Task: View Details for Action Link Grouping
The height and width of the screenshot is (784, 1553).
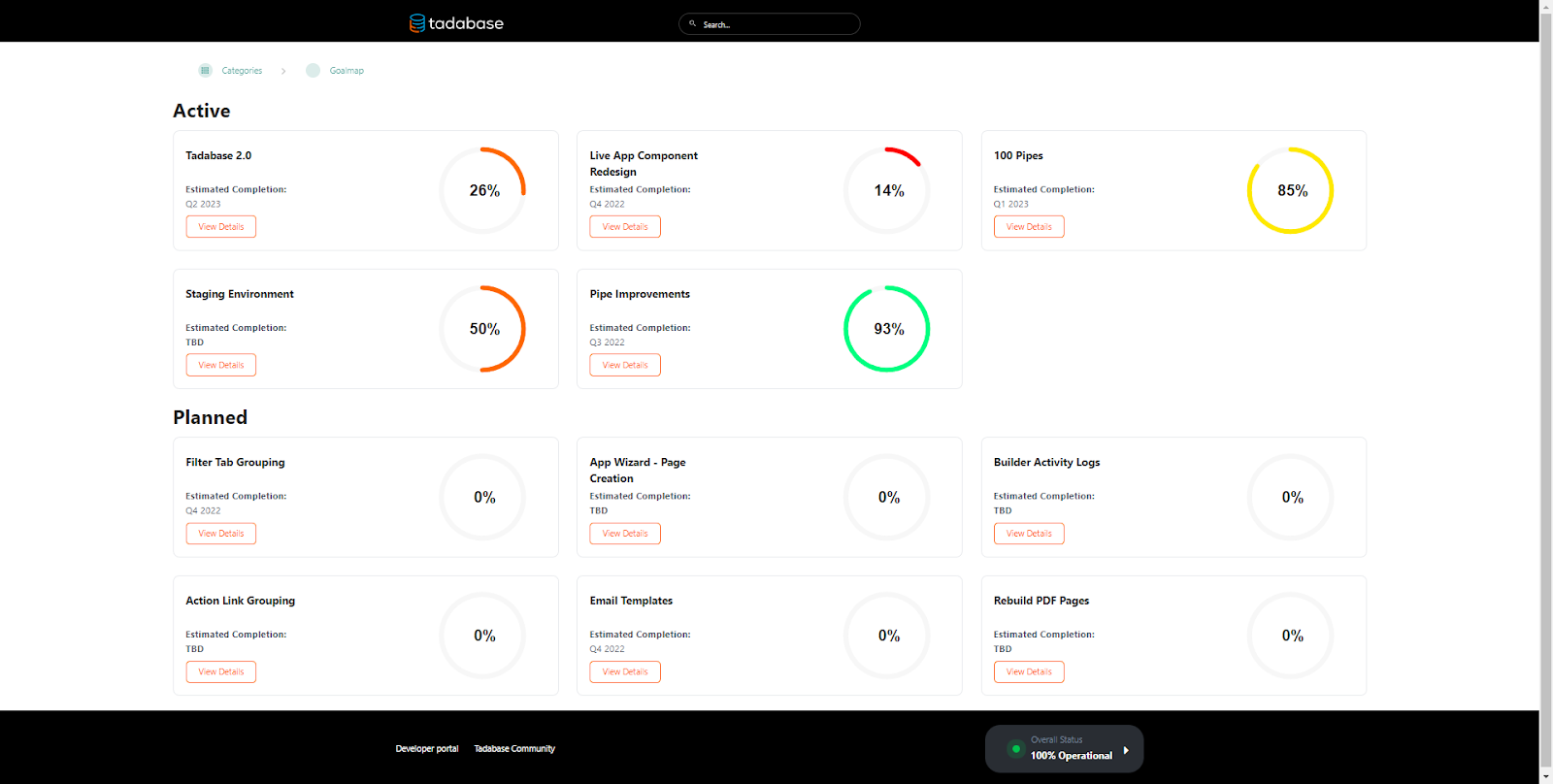Action: 221,671
